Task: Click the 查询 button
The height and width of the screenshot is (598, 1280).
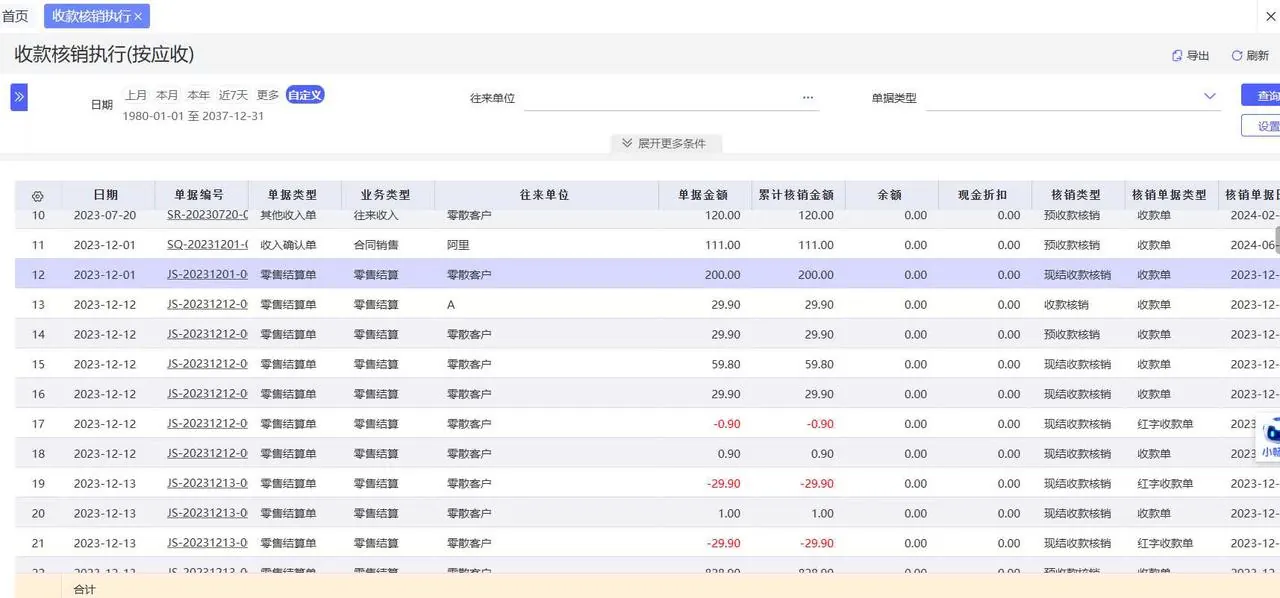Action: point(1261,95)
